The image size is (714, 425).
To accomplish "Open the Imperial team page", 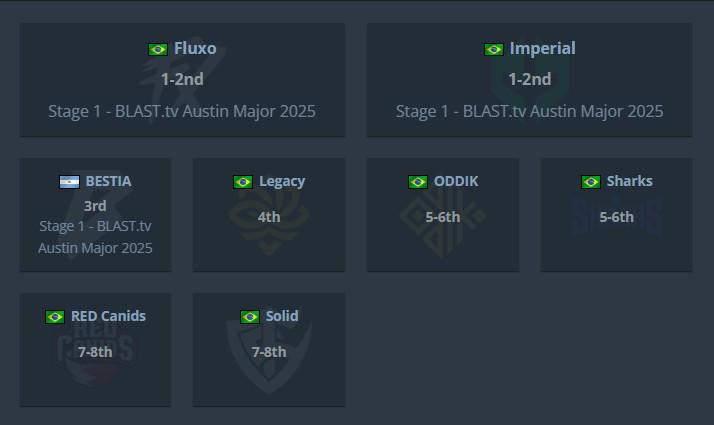I will coord(542,48).
